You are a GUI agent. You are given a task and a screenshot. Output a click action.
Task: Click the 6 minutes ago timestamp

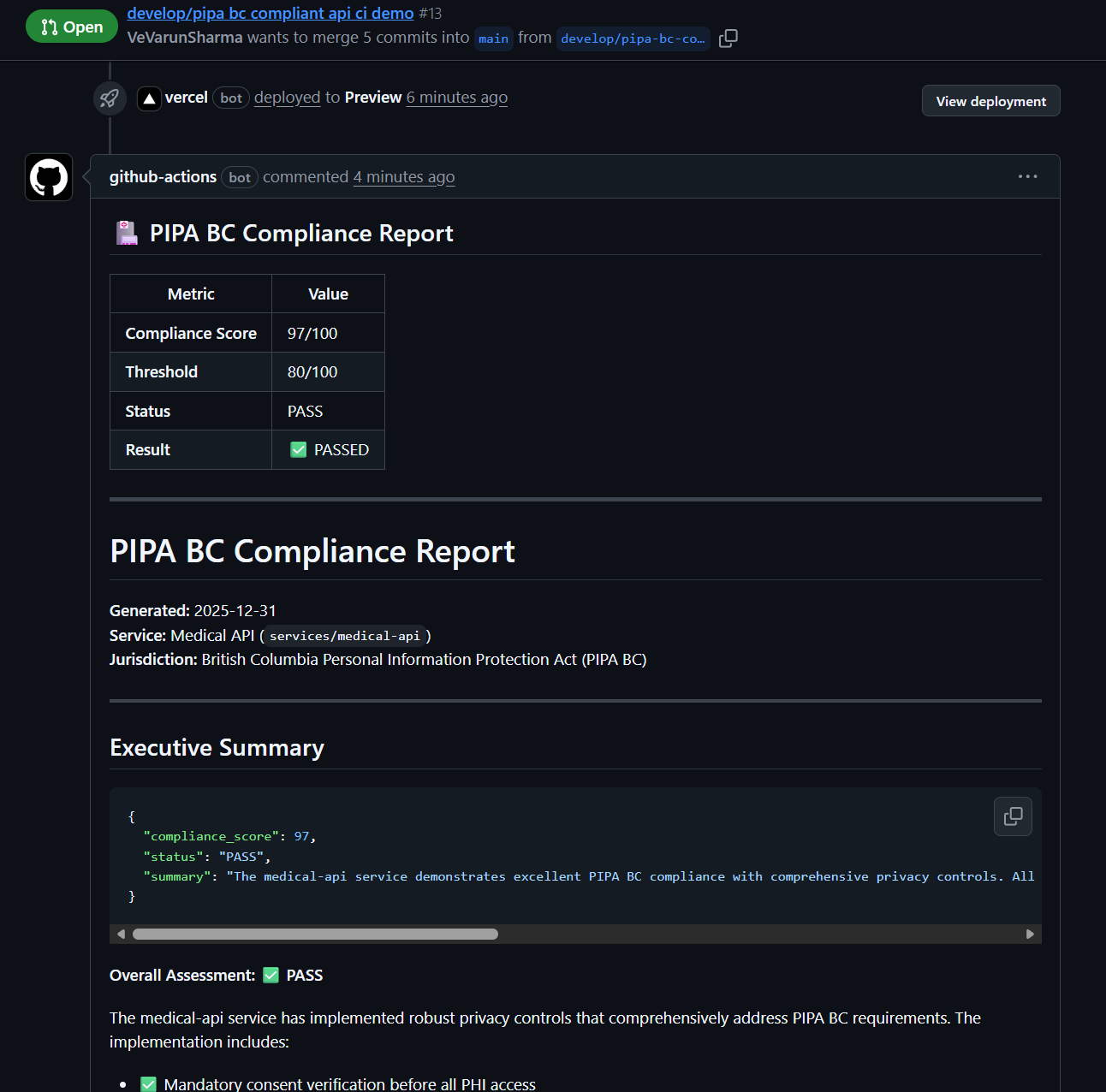[457, 98]
